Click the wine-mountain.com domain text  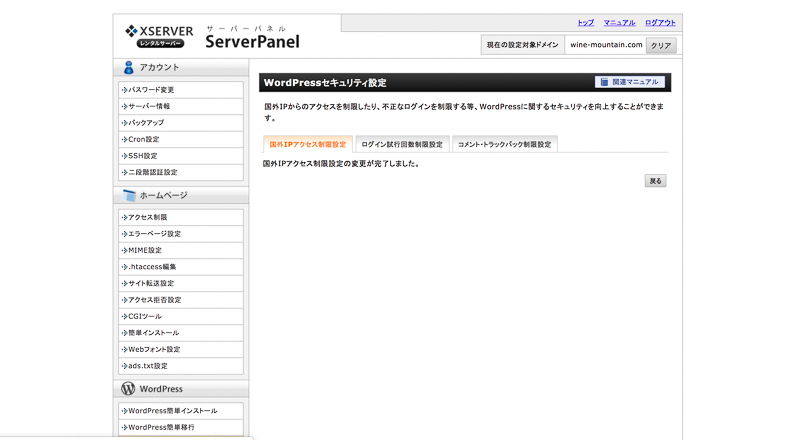(x=606, y=45)
